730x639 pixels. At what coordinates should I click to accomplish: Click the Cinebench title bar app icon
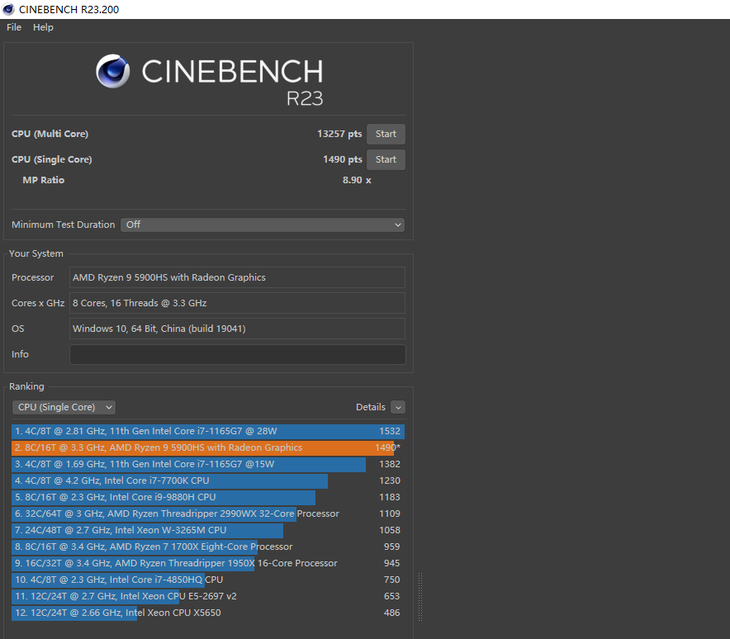coord(8,8)
